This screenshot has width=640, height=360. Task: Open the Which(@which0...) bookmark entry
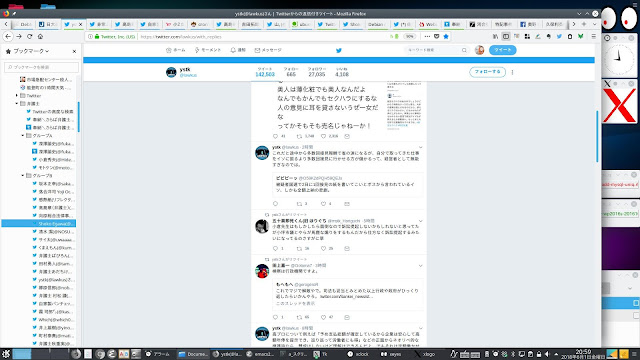(53, 320)
